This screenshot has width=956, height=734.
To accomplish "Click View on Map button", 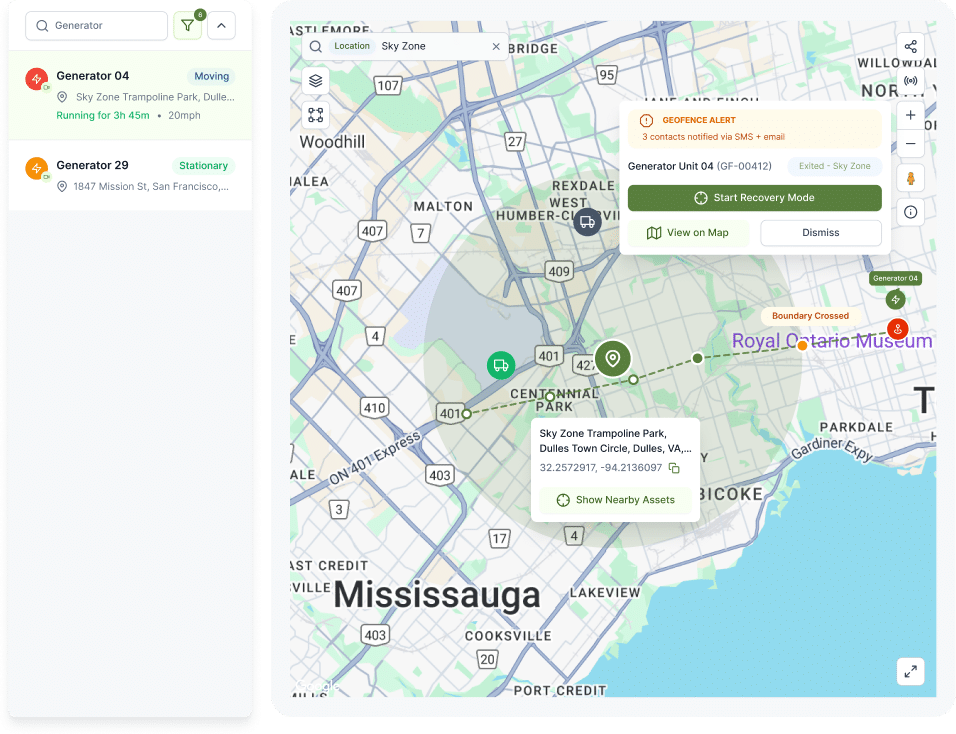I will coord(688,233).
